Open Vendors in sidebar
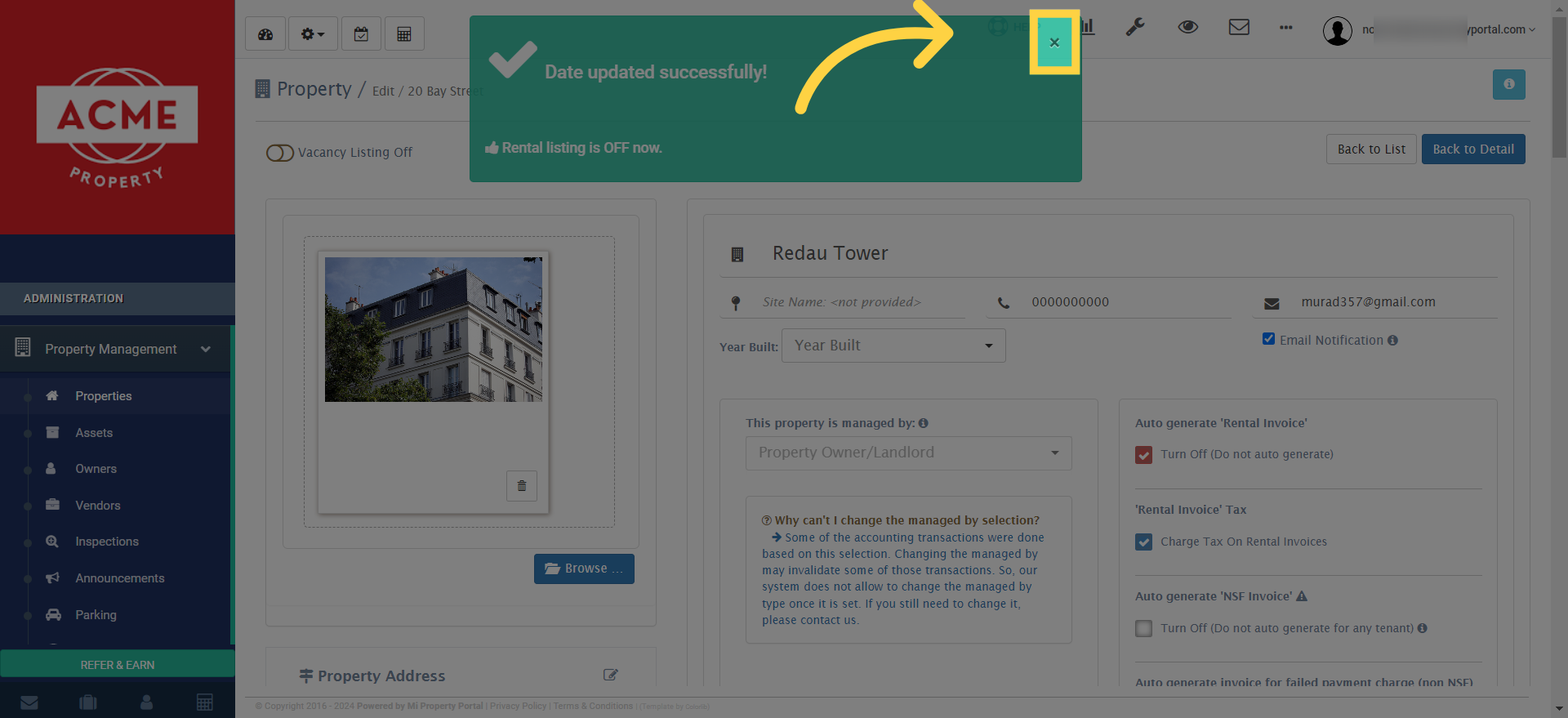 tap(97, 506)
